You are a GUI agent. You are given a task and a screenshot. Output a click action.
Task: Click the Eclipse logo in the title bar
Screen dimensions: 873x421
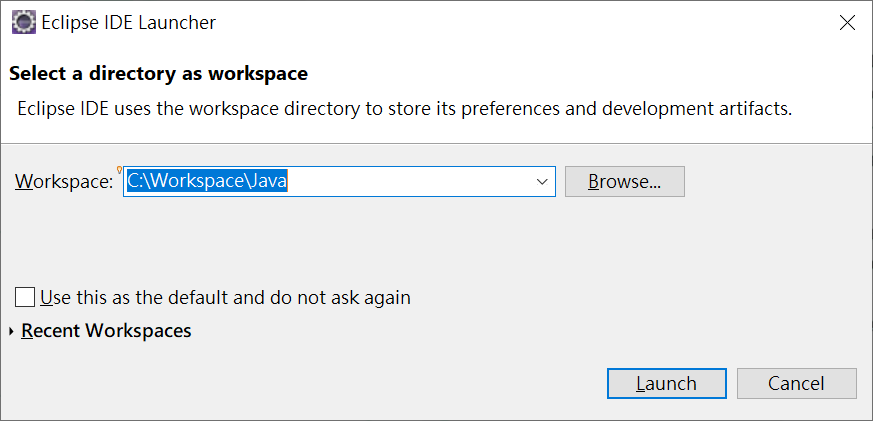pos(23,22)
